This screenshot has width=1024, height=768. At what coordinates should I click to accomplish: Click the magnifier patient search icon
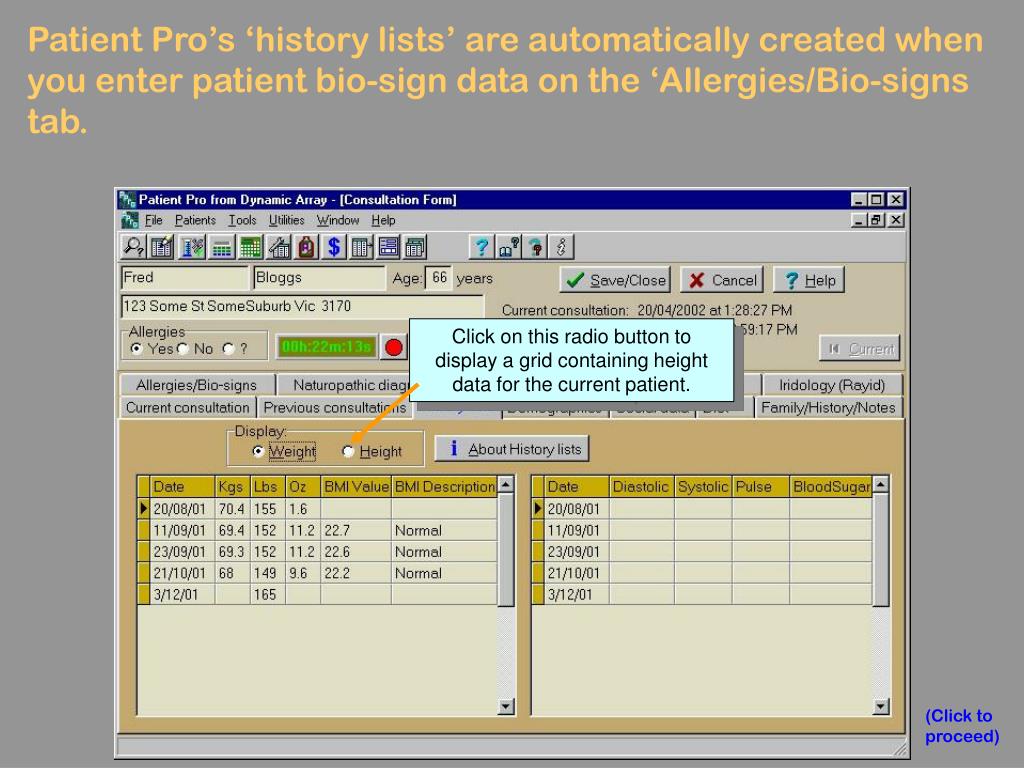coord(134,247)
